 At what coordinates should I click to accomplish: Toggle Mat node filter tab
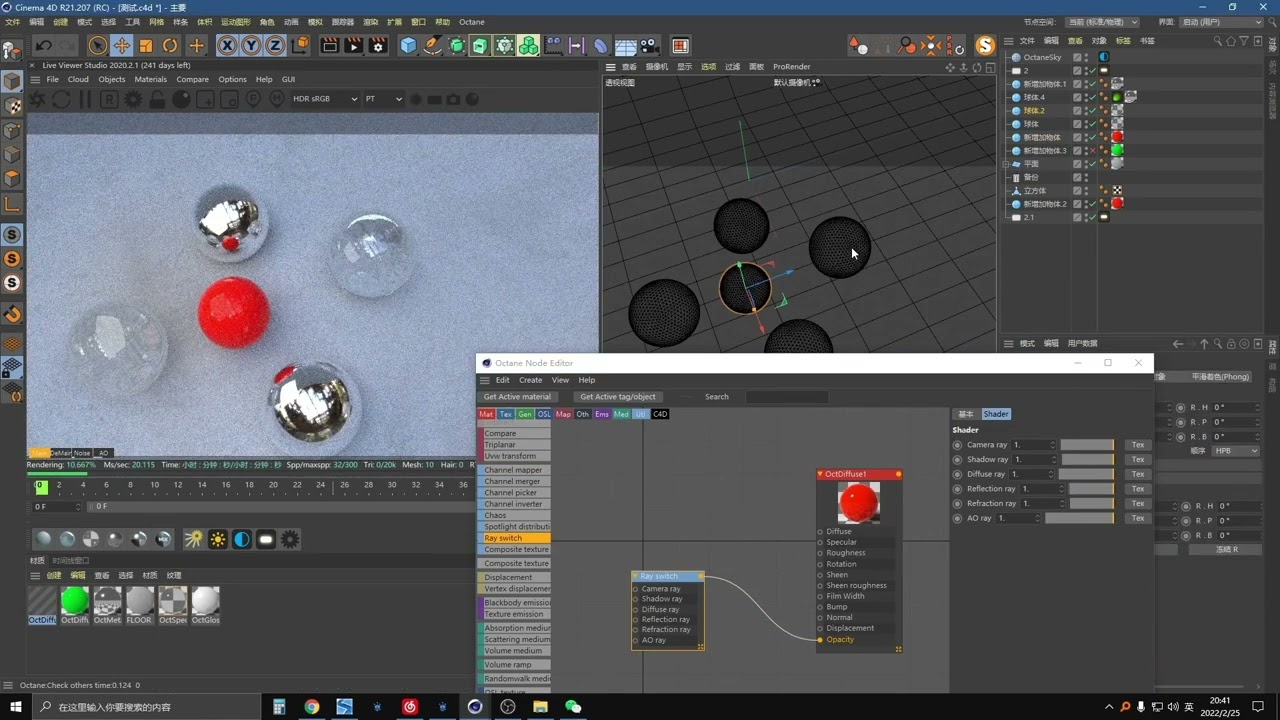point(486,414)
